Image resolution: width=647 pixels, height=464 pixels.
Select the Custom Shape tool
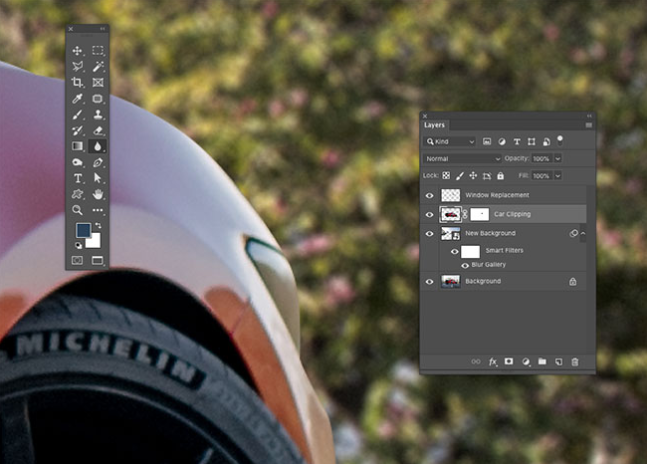(77, 194)
